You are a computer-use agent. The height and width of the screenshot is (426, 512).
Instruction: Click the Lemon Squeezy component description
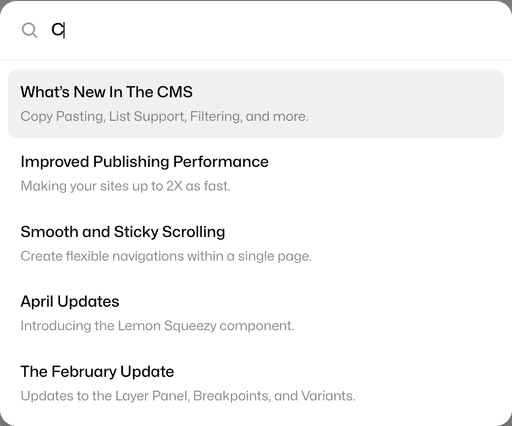pos(157,326)
